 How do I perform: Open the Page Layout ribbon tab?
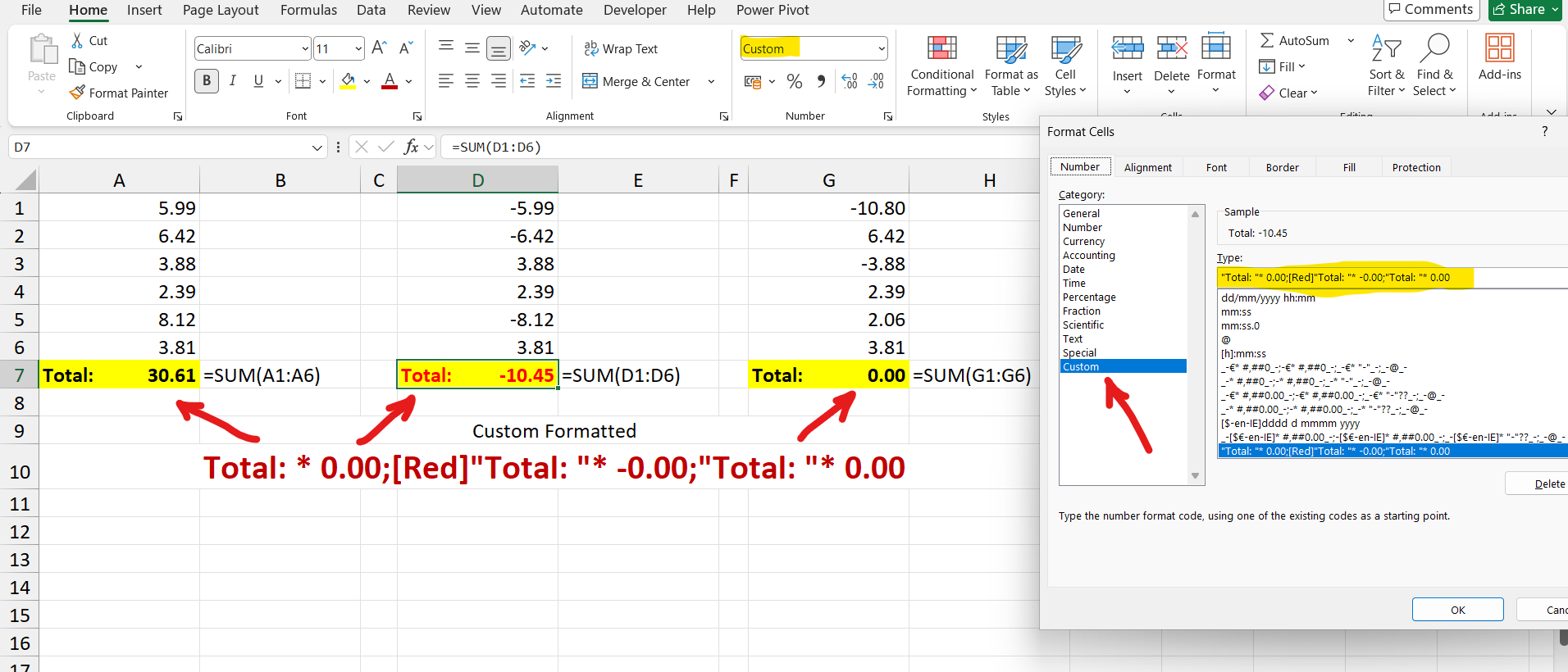[x=221, y=10]
